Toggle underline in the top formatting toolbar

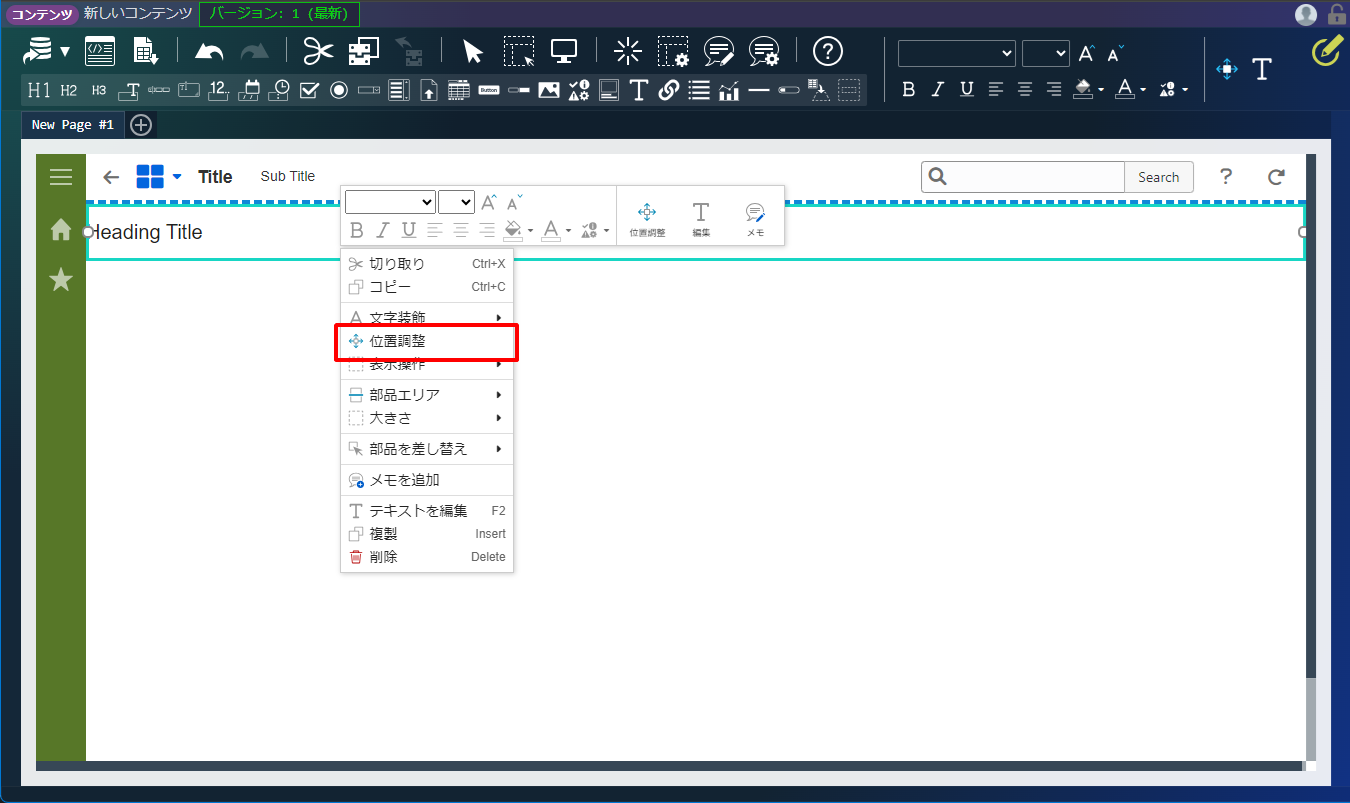coord(966,89)
